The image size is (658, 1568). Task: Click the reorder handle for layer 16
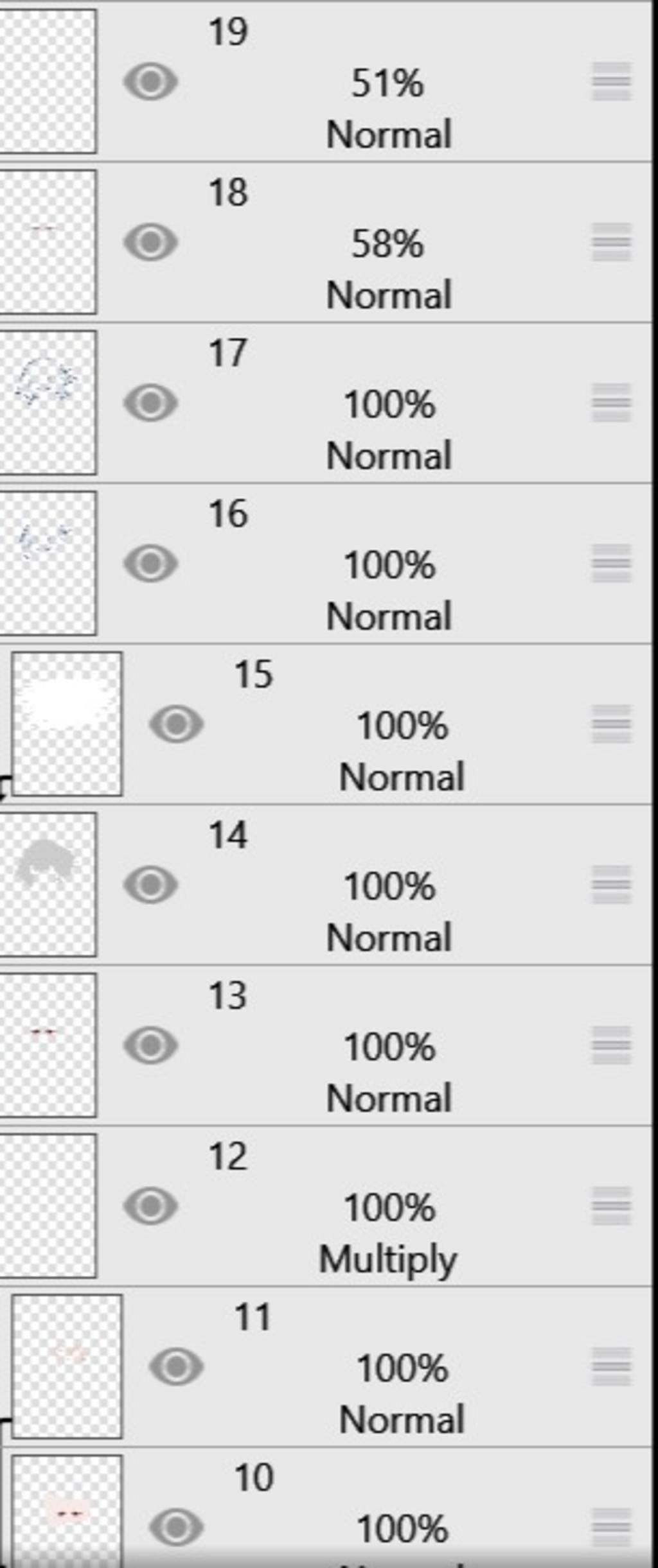(x=610, y=563)
